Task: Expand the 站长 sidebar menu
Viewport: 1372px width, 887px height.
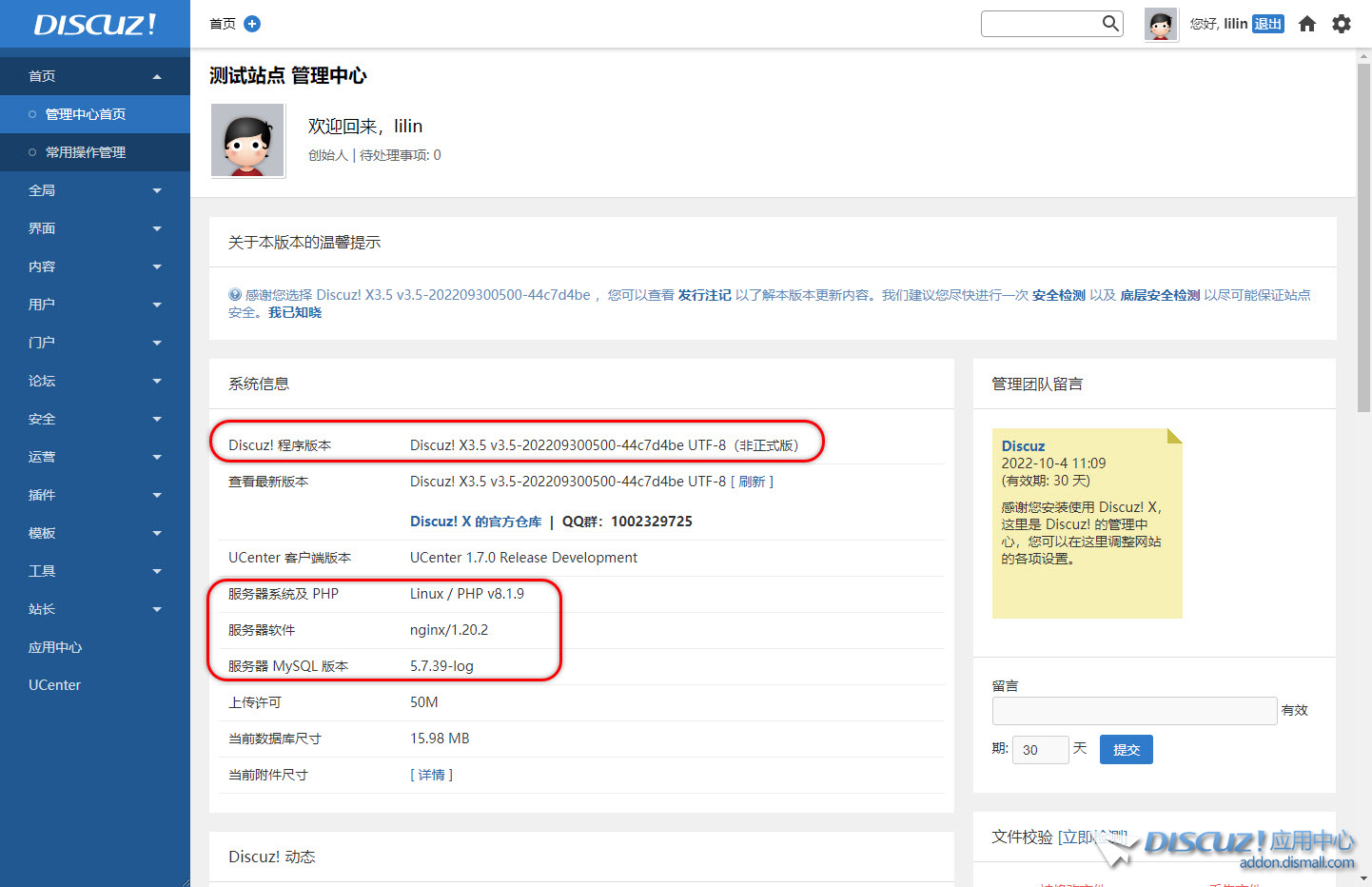Action: (x=95, y=609)
